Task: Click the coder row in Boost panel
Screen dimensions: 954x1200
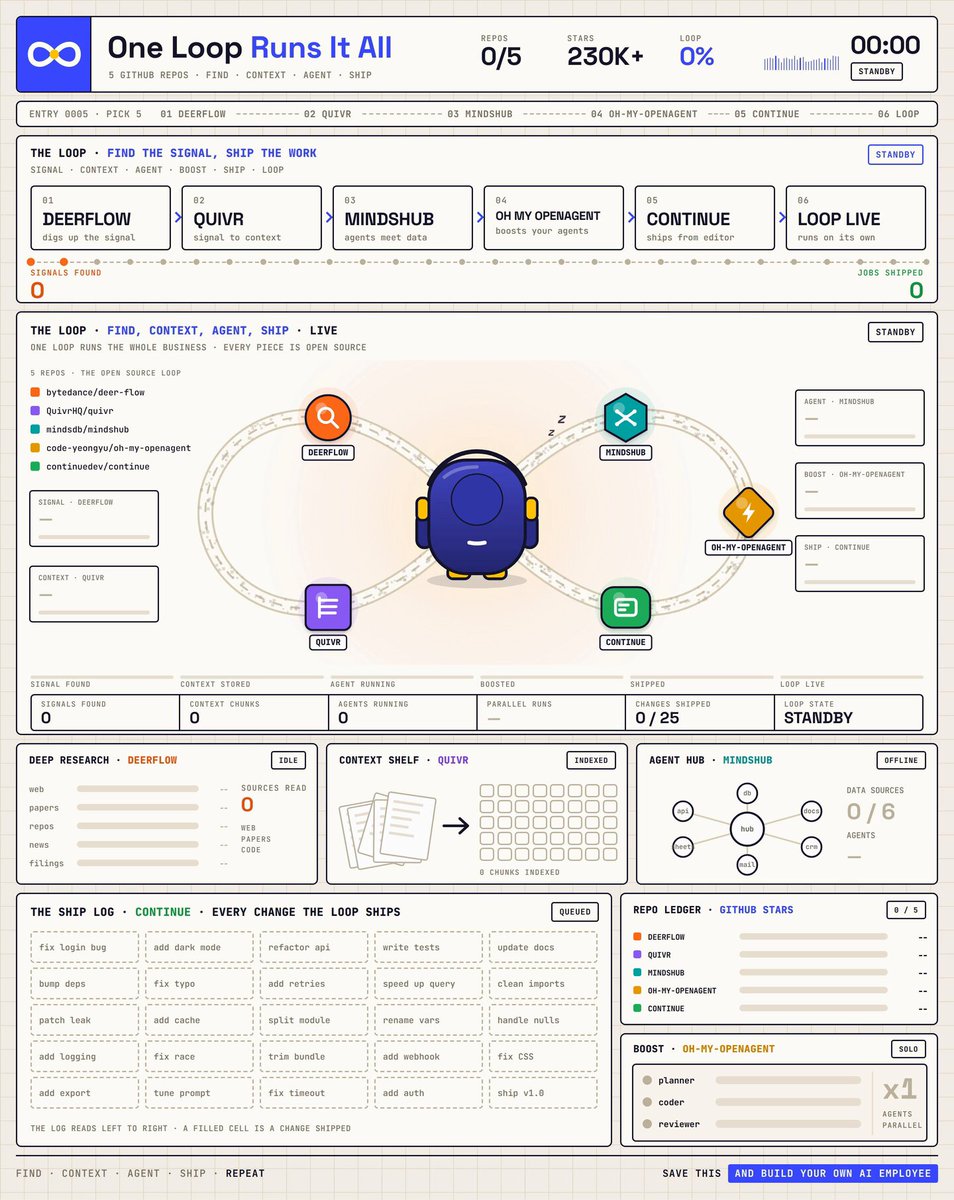Action: pos(753,1102)
